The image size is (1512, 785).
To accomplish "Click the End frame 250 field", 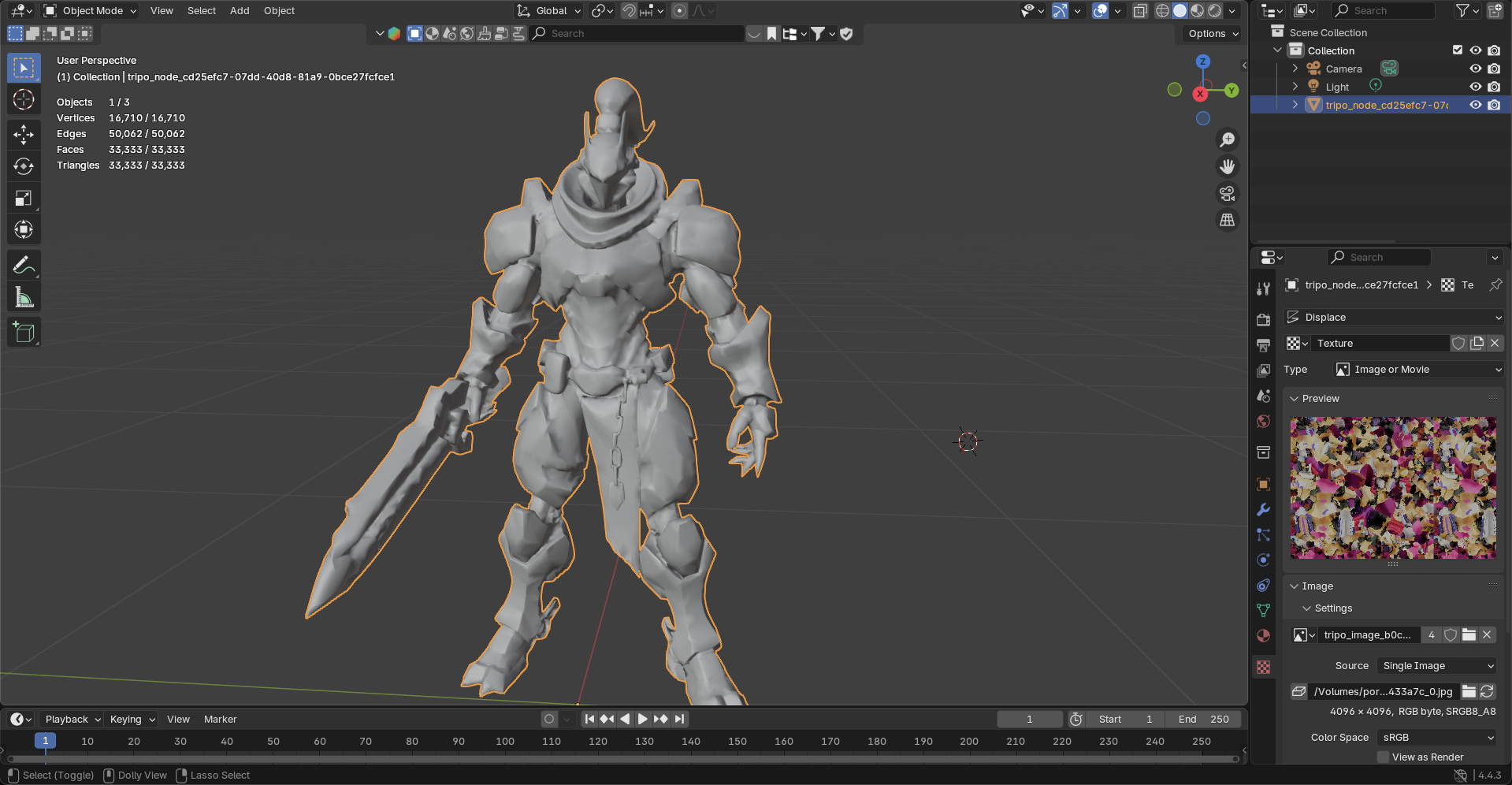I will coord(1203,720).
